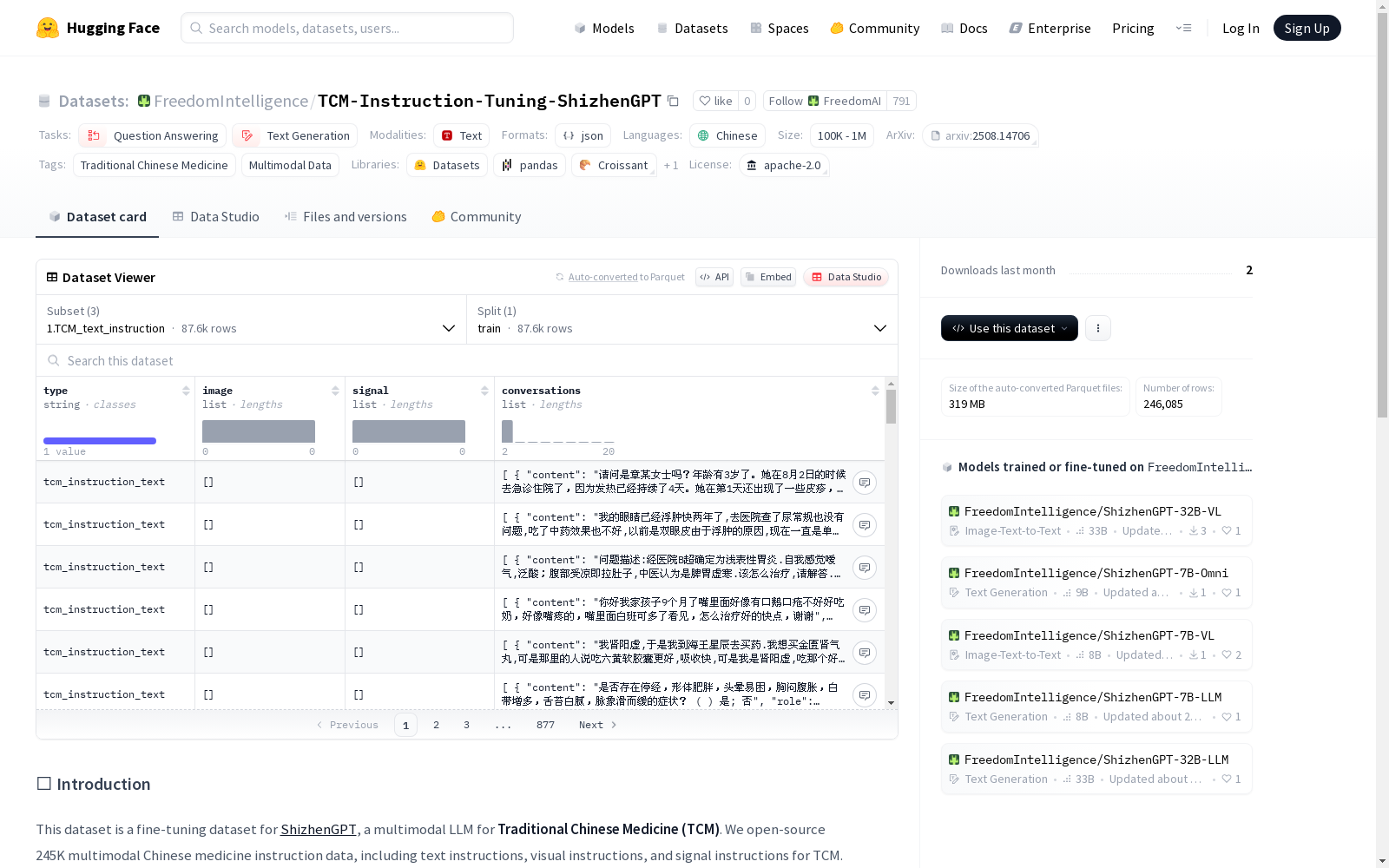1389x868 pixels.
Task: Jump to page 877 of the dataset
Action: (545, 725)
